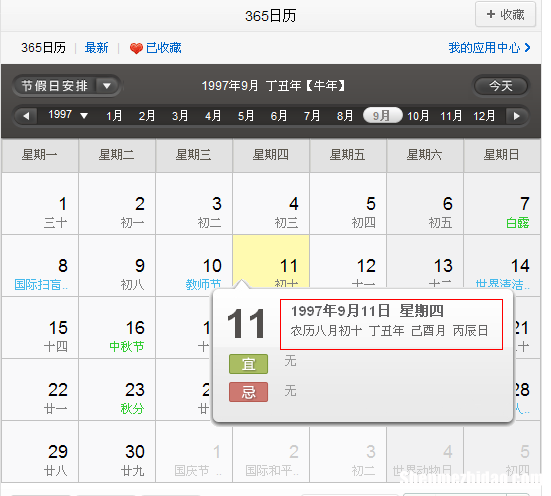
Task: Select September 9 初八 cell
Action: [117, 265]
